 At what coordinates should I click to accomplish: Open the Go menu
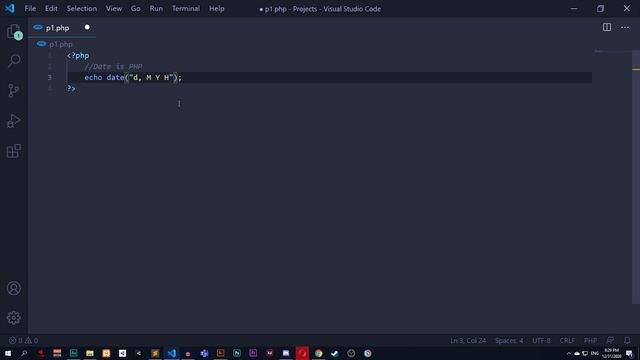pyautogui.click(x=136, y=9)
